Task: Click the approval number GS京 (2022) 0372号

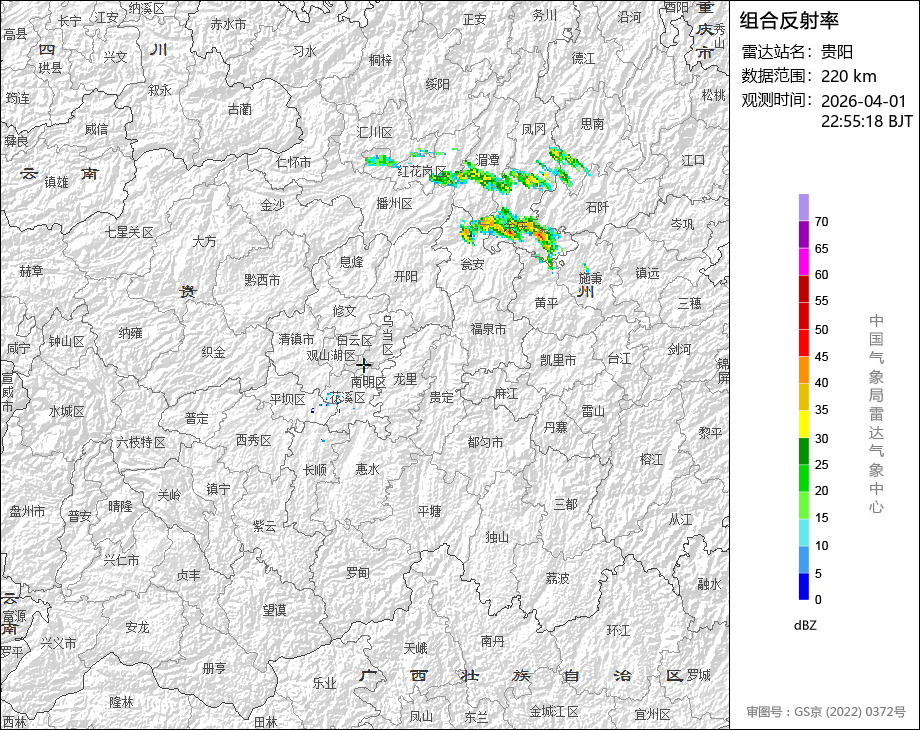Action: coord(850,712)
